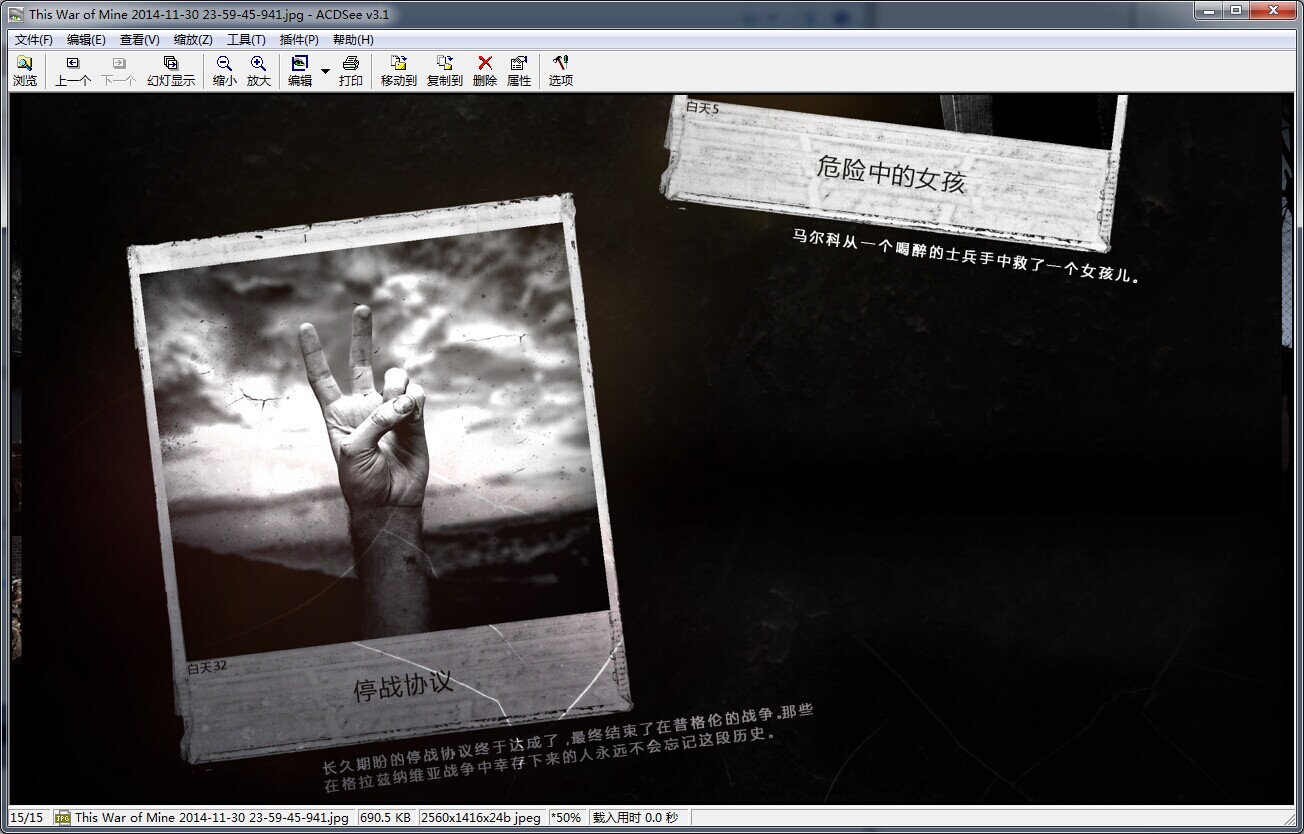The height and width of the screenshot is (834, 1304).
Task: Click the *50% zoom level indicator
Action: pos(568,817)
